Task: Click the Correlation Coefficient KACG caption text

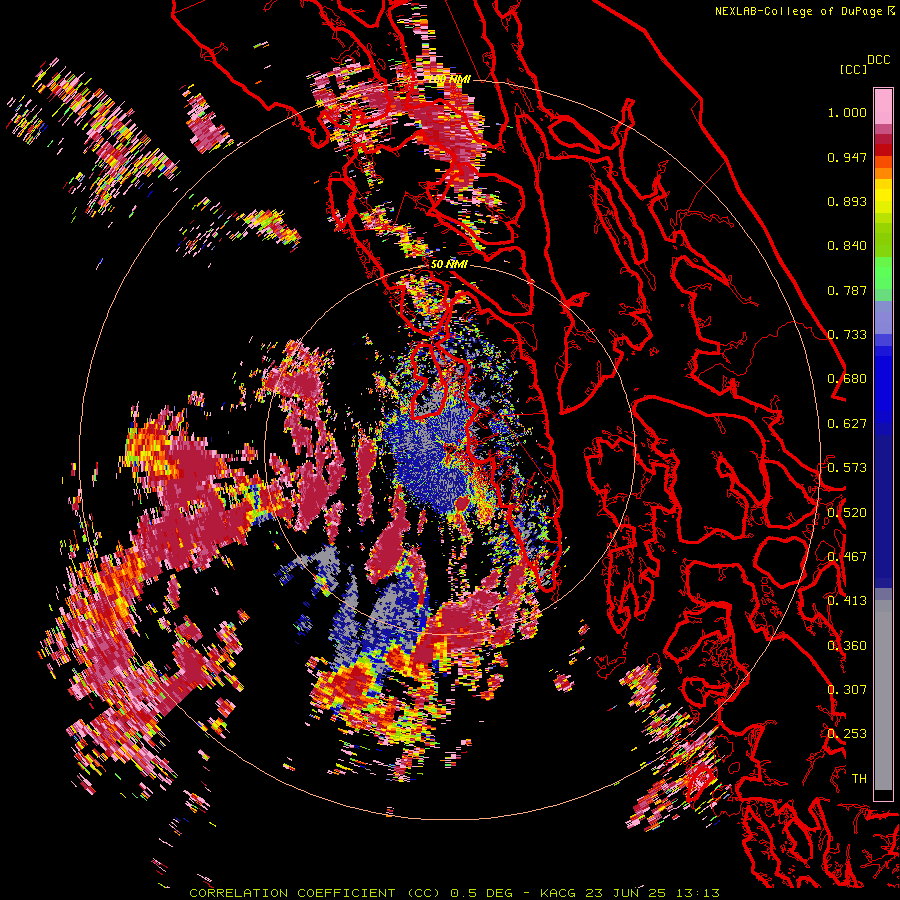Action: coord(454,893)
